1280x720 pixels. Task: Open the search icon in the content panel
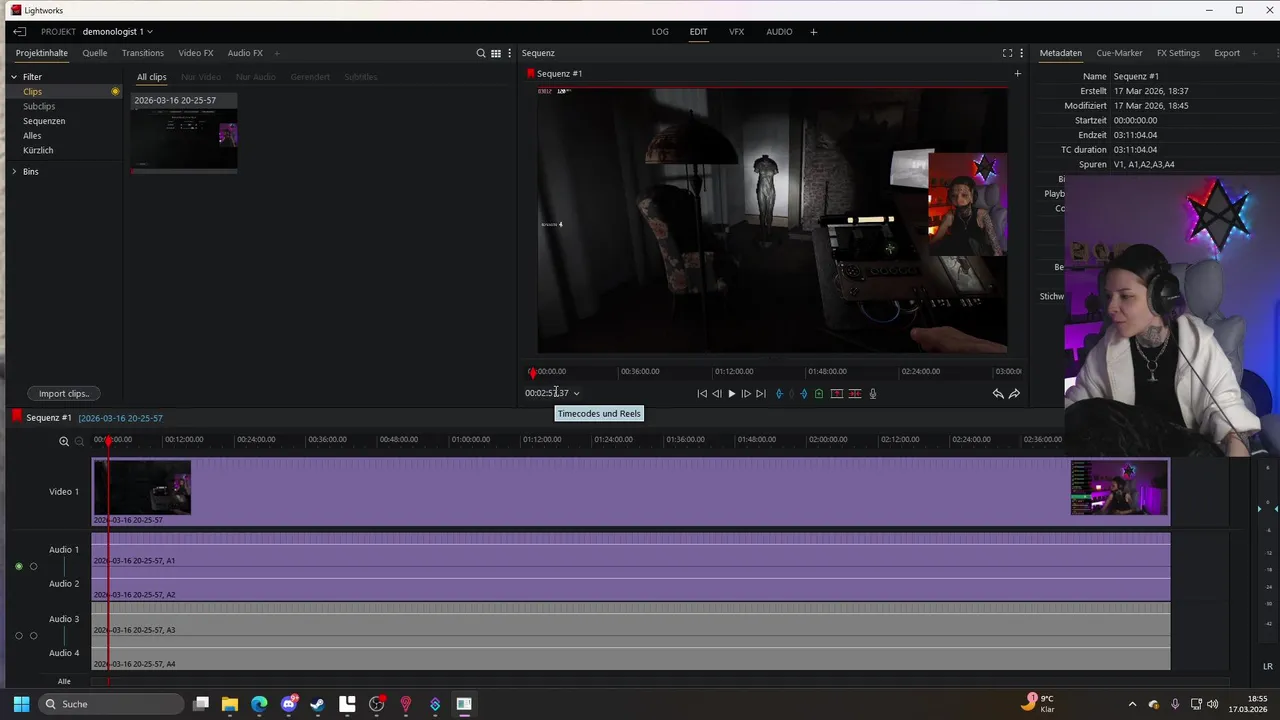(x=481, y=53)
